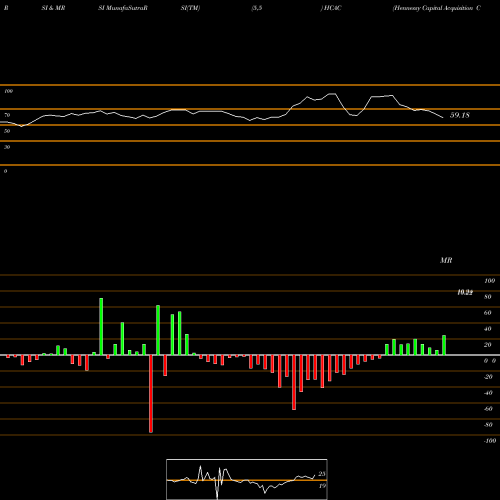Image resolution: width=500 pixels, height=500 pixels.
Task: Click the value 23 in mini chart
Action: pyautogui.click(x=322, y=474)
